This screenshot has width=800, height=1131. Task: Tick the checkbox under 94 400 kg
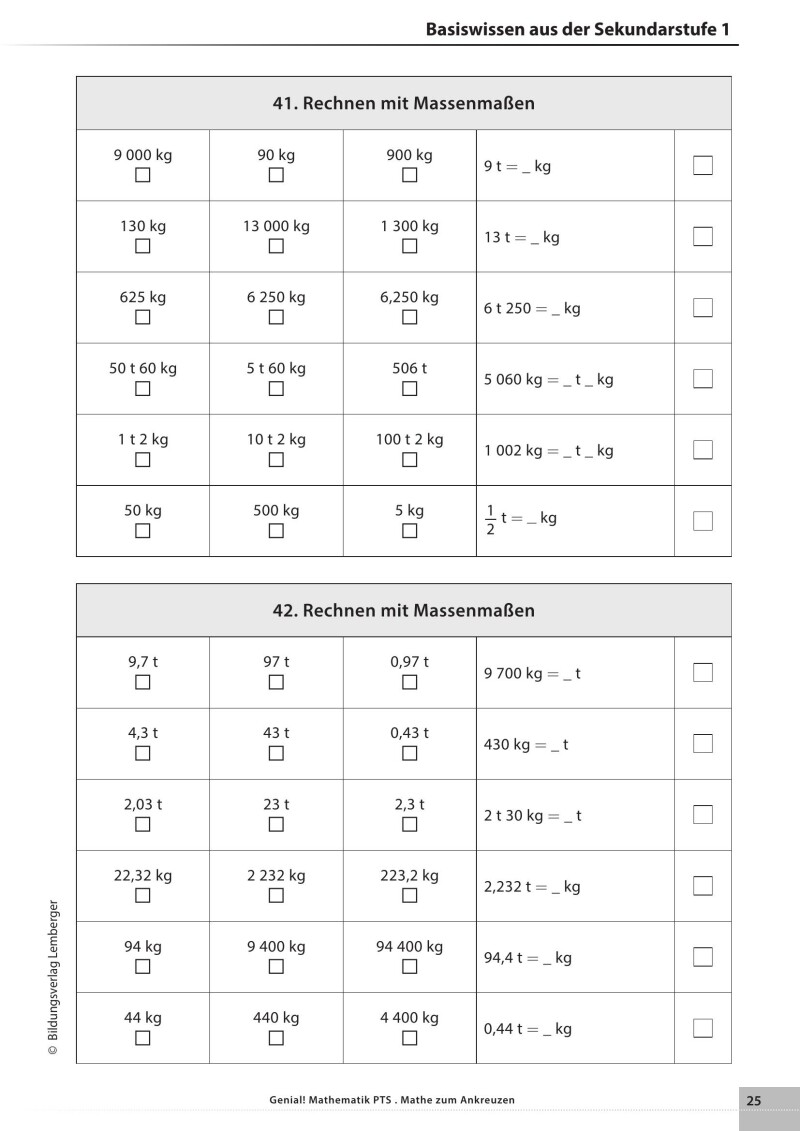[x=409, y=966]
